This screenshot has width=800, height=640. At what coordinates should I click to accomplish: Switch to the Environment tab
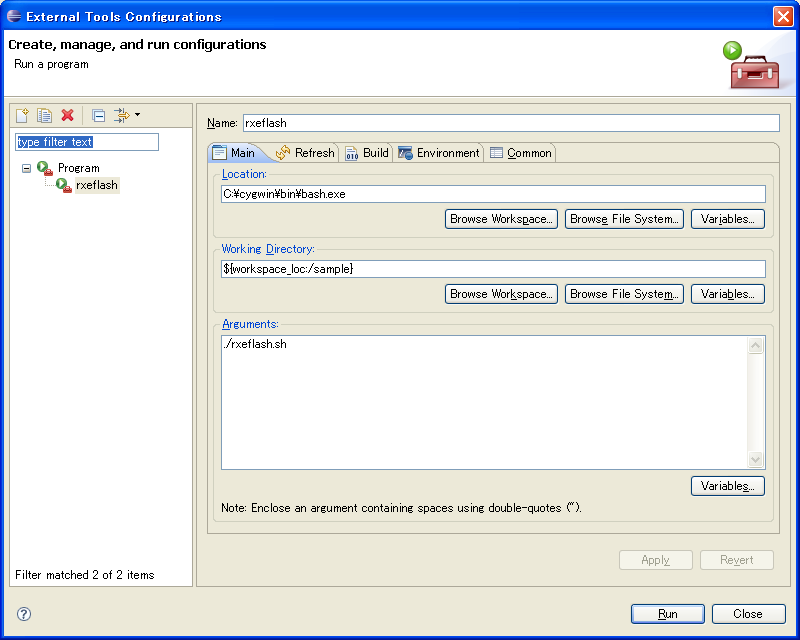[x=439, y=153]
